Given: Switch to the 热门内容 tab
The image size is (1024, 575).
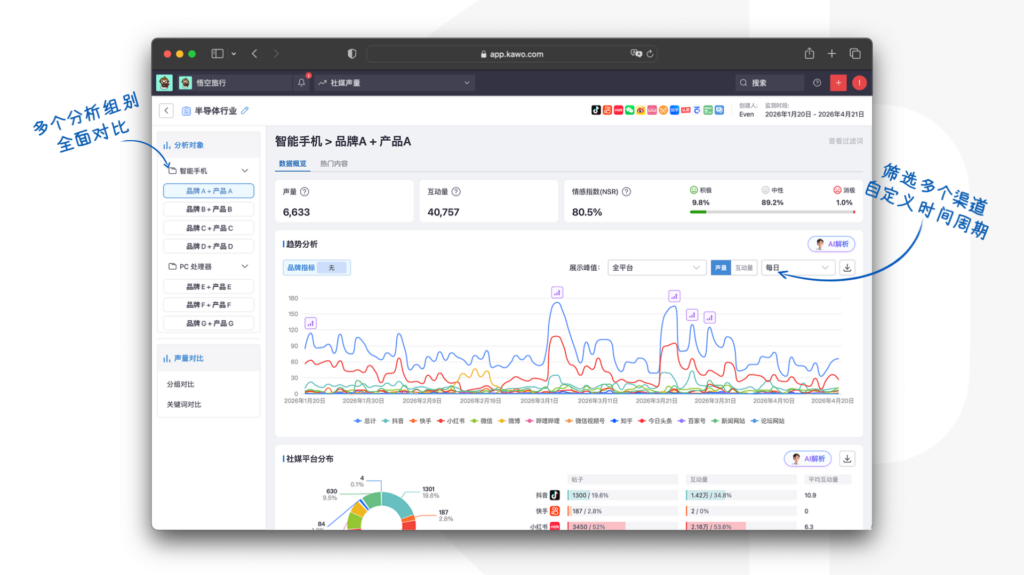Looking at the screenshot, I should (334, 164).
